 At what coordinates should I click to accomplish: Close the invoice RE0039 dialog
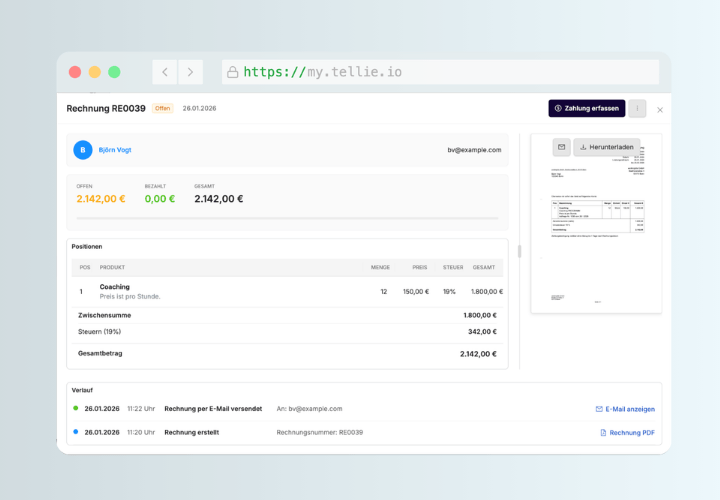click(x=660, y=110)
